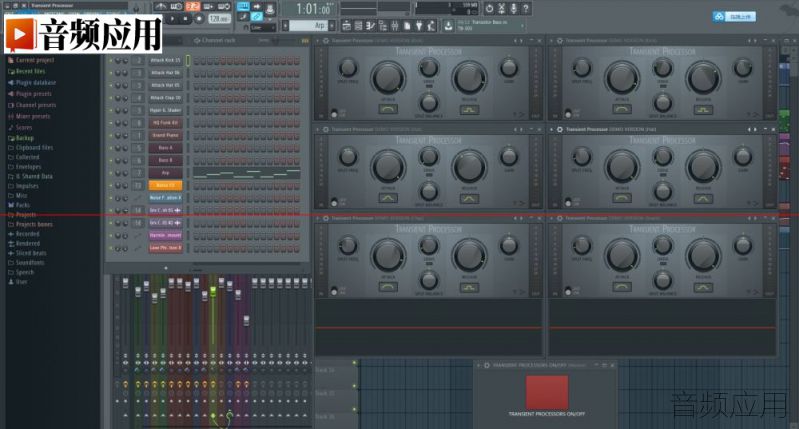Click the arrow auto-scroll icon beside the keyboard icon
799x429 pixels.
pyautogui.click(x=256, y=7)
